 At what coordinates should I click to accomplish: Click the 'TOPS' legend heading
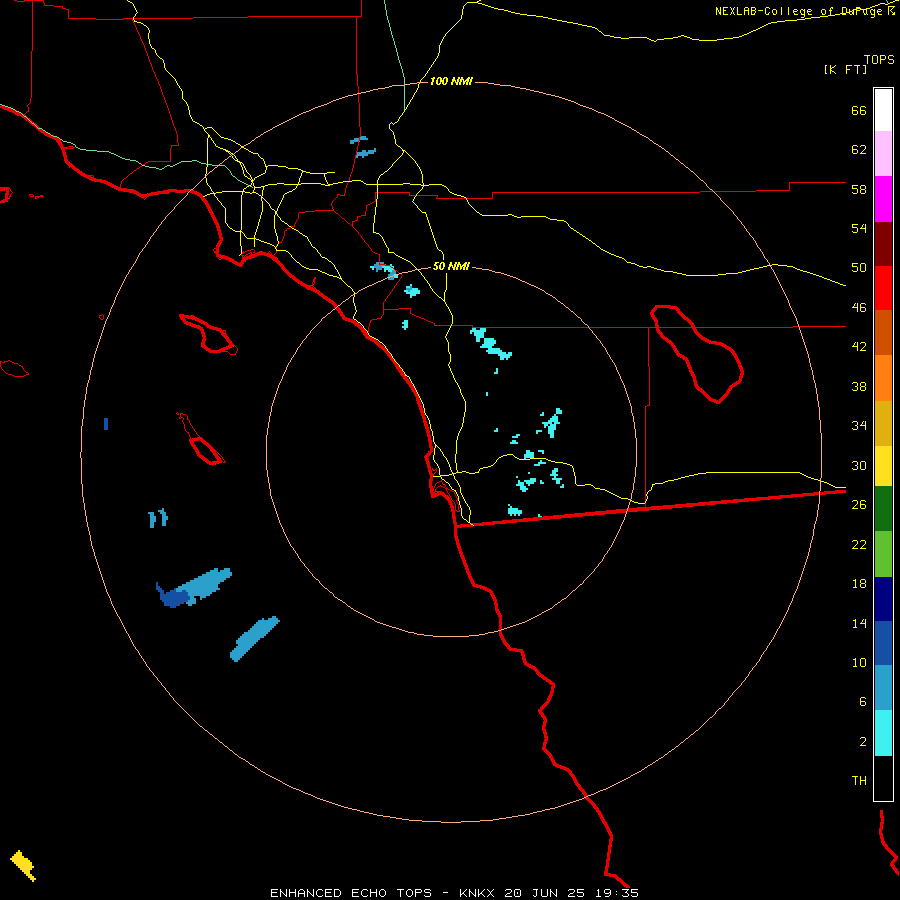pos(879,59)
